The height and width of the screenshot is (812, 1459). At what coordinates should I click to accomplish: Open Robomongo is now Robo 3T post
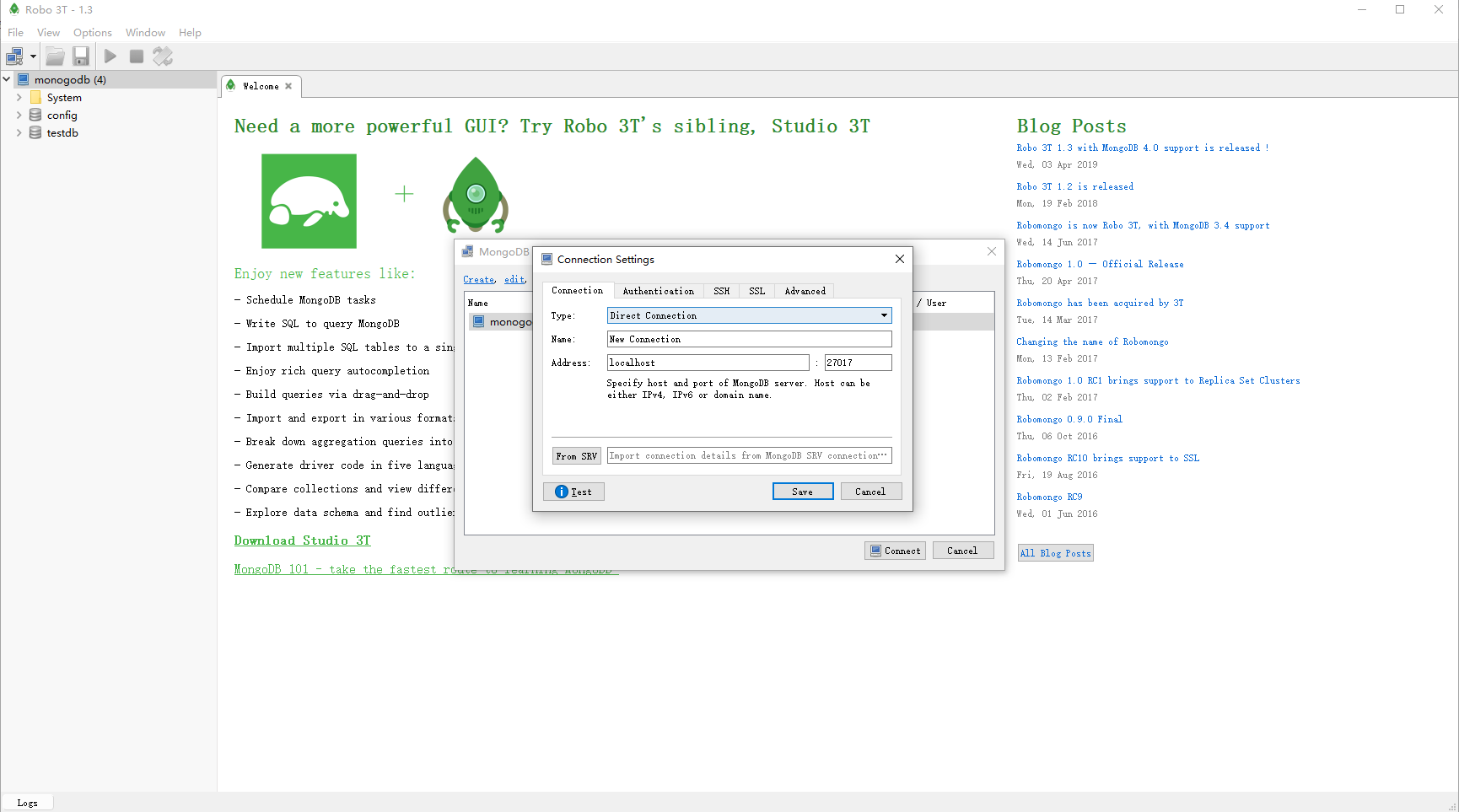tap(1143, 225)
